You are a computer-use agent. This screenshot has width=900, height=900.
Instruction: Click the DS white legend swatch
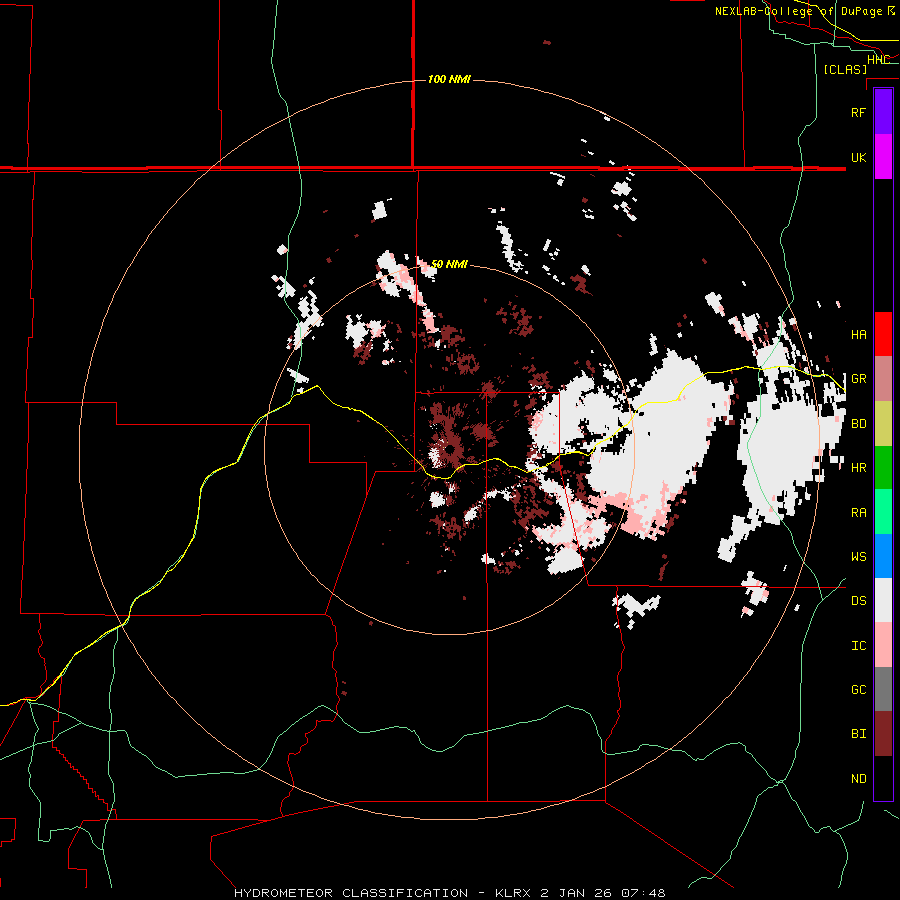(x=883, y=600)
